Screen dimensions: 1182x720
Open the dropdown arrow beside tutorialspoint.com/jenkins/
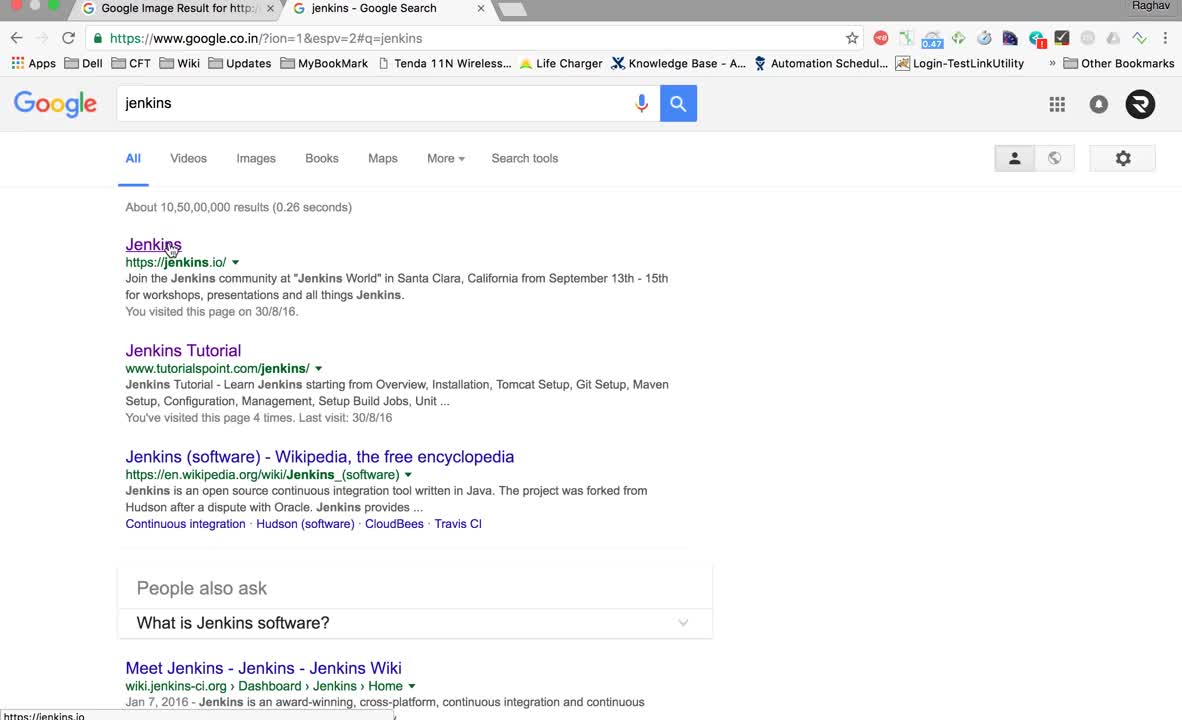click(318, 369)
